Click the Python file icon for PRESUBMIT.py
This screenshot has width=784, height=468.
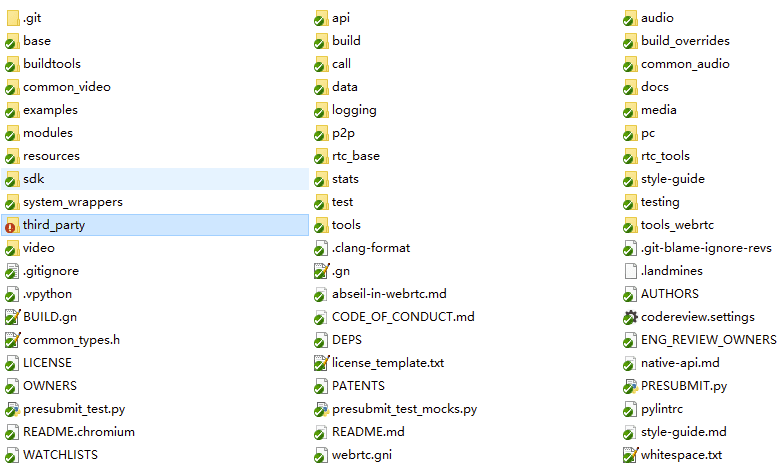click(630, 386)
